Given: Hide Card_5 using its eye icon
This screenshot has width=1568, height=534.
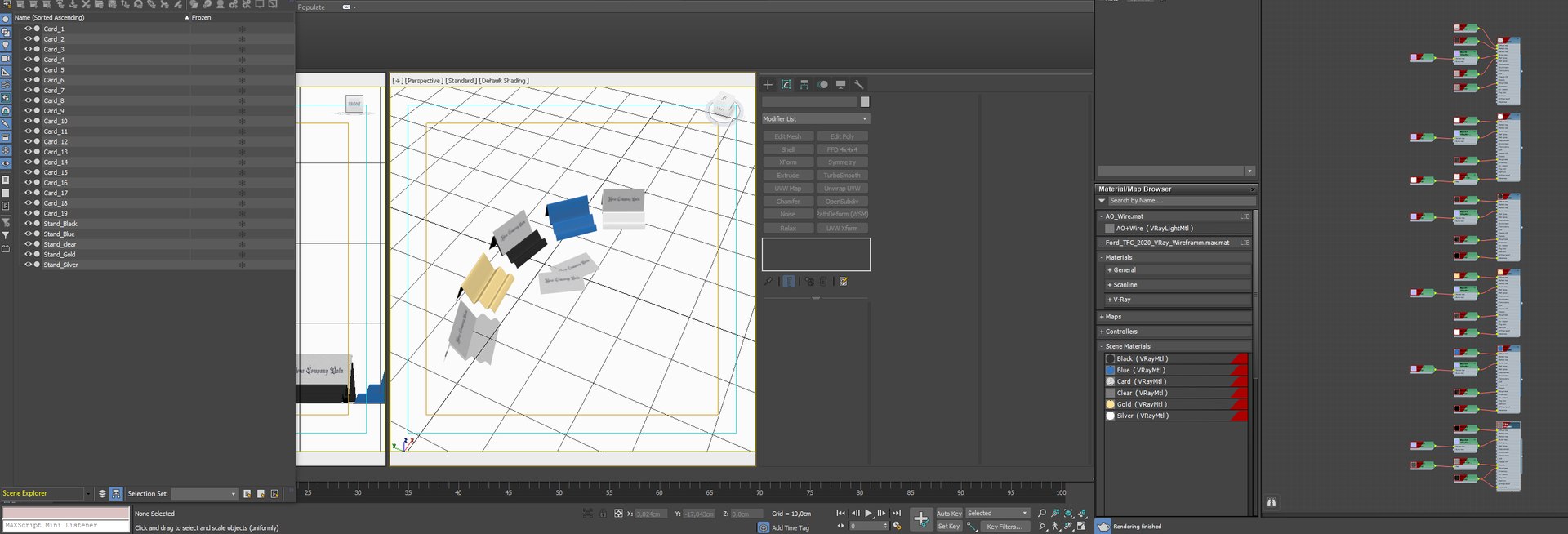Looking at the screenshot, I should click(x=28, y=70).
